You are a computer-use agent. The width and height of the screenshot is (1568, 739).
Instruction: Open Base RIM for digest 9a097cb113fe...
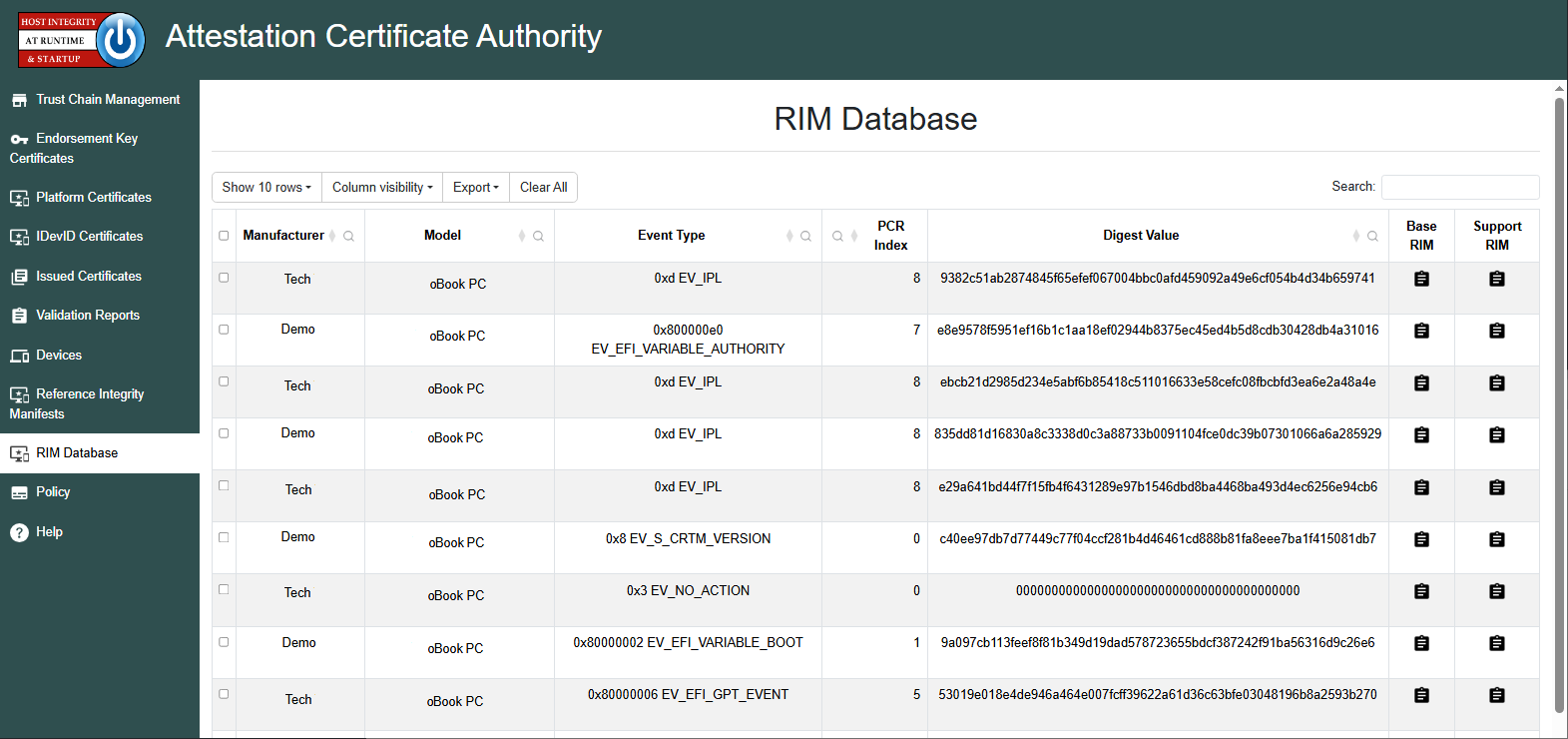click(1421, 643)
